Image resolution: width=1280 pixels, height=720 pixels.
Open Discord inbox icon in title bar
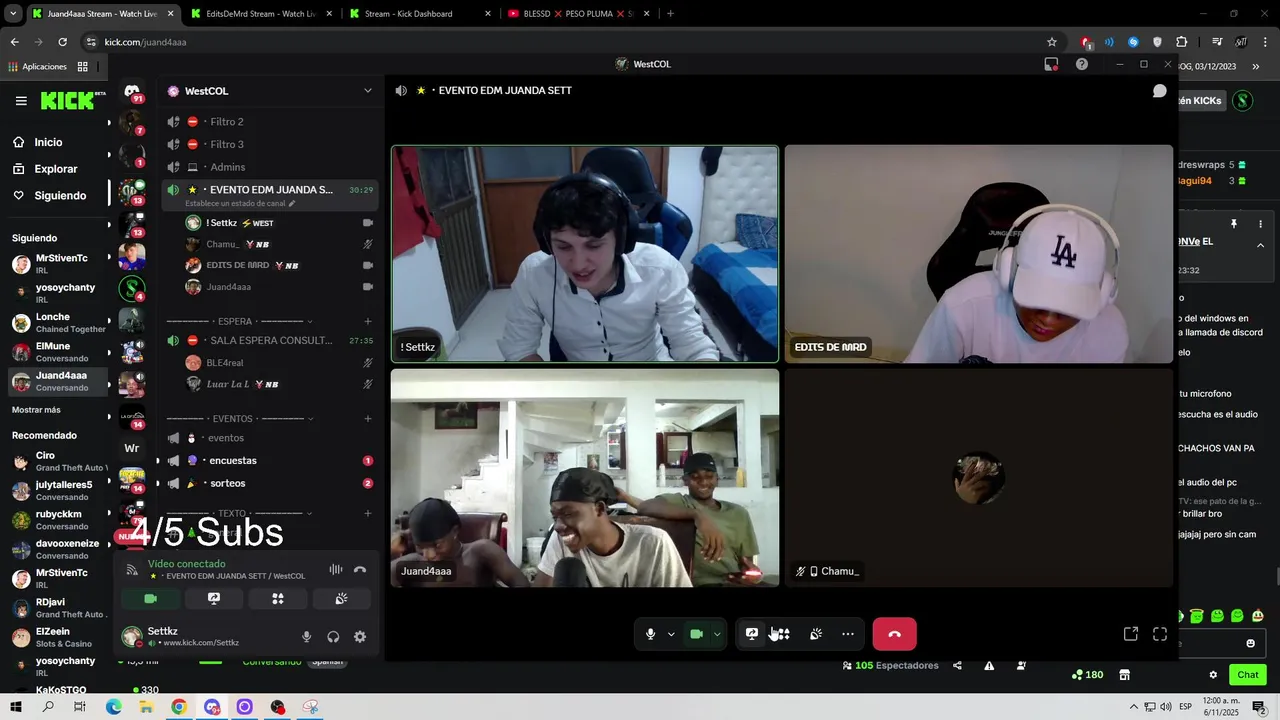(1051, 64)
